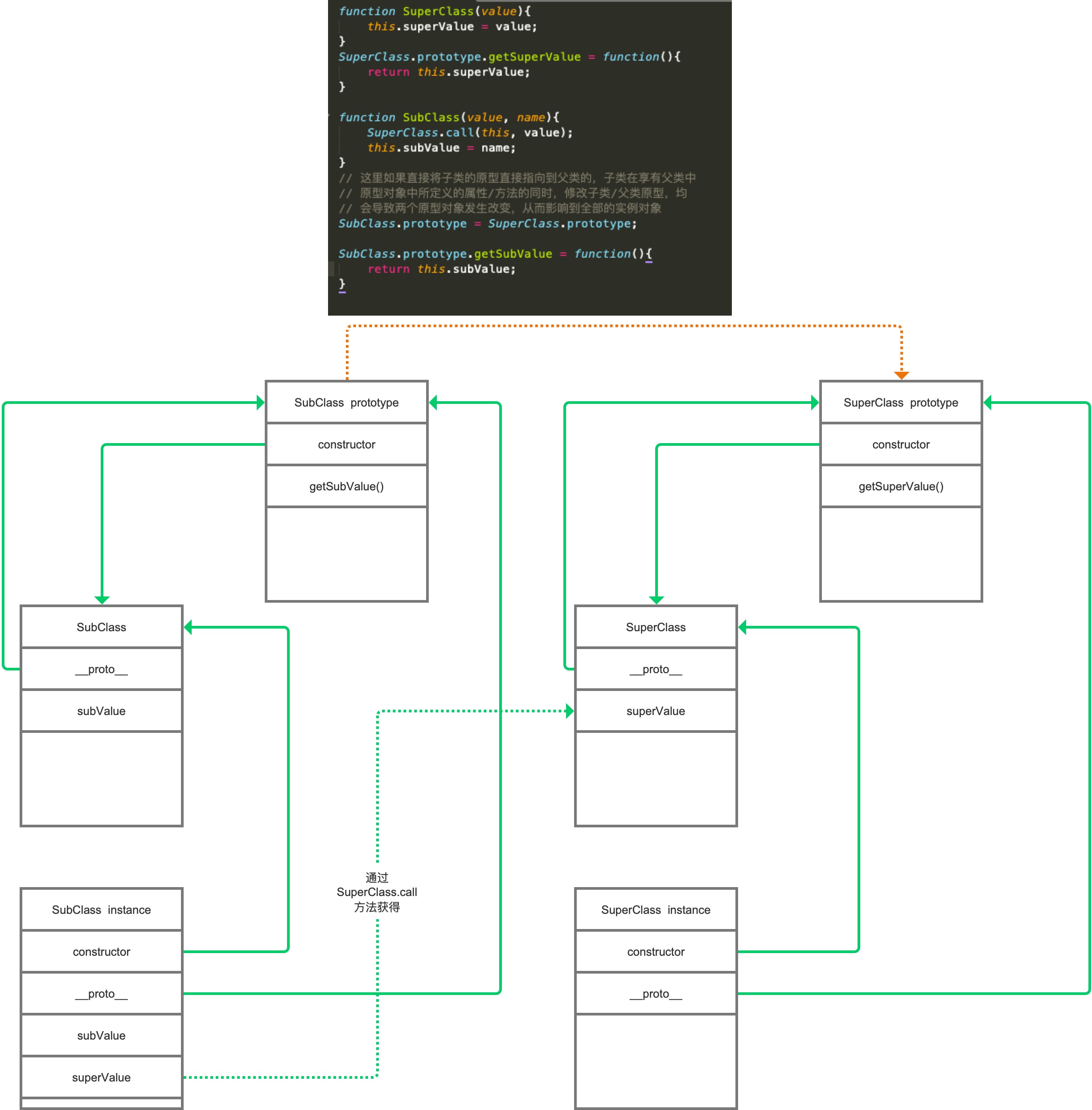Click the 'SuperClass.call' annotation label
The height and width of the screenshot is (1110, 1092).
pyautogui.click(x=377, y=892)
